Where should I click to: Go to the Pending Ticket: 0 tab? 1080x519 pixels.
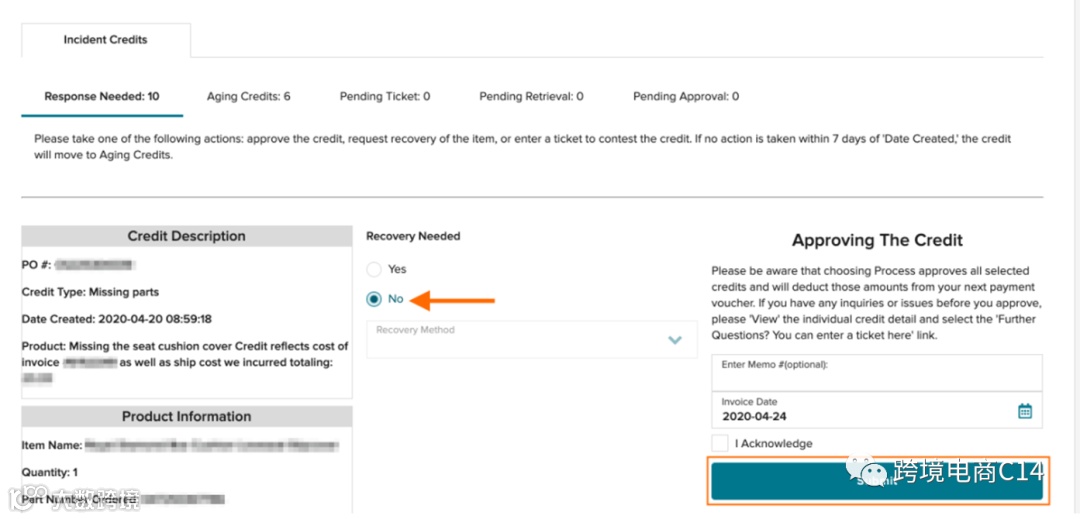(384, 97)
